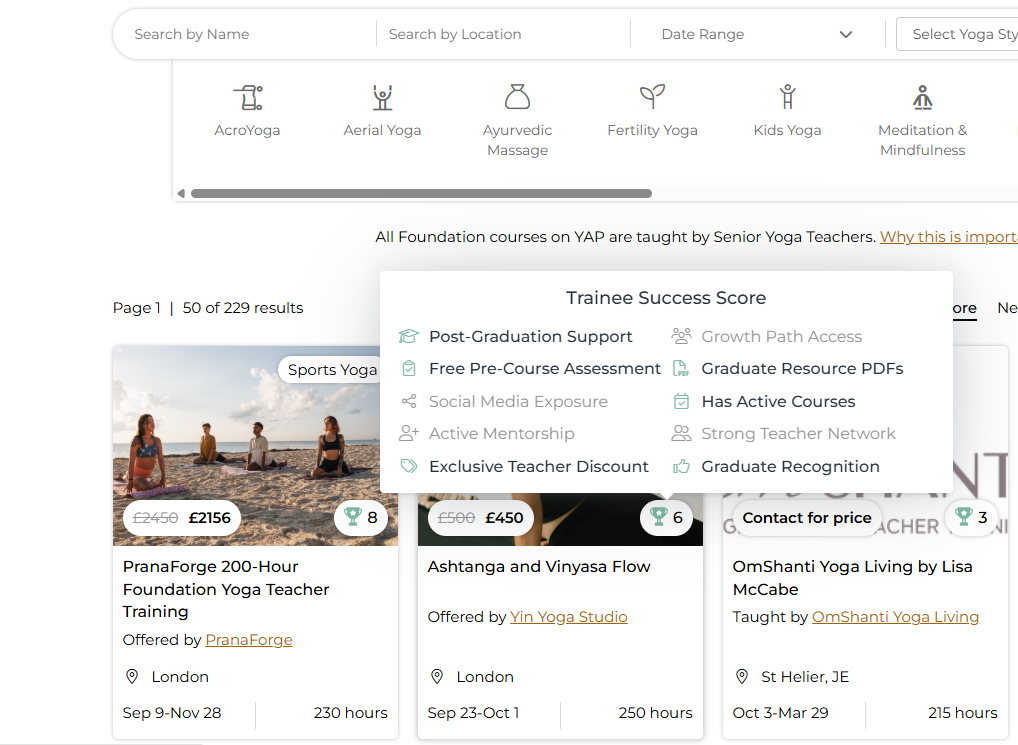
Task: Select the Kids Yoga icon
Action: pyautogui.click(x=788, y=97)
